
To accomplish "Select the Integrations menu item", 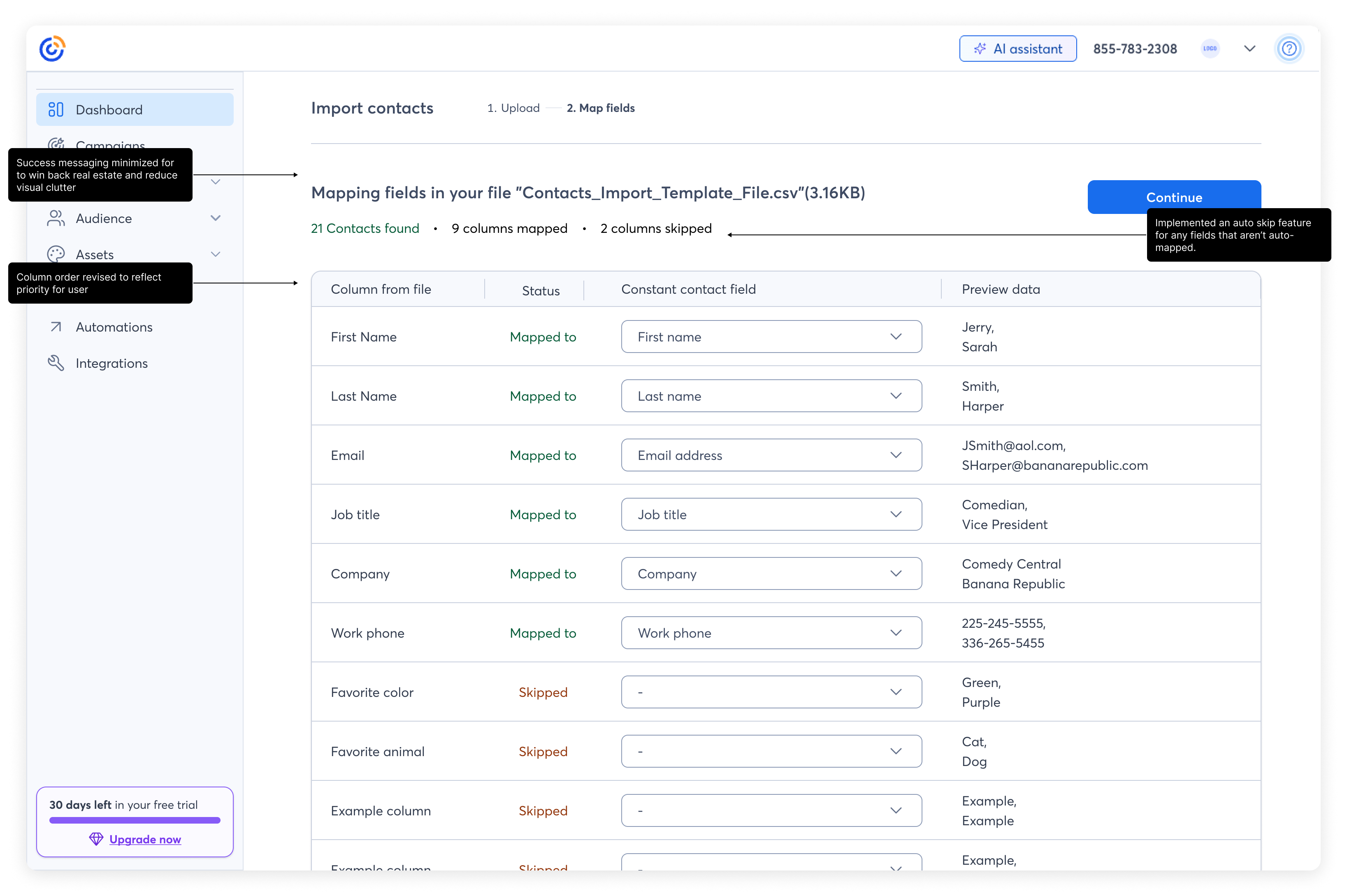I will point(111,363).
